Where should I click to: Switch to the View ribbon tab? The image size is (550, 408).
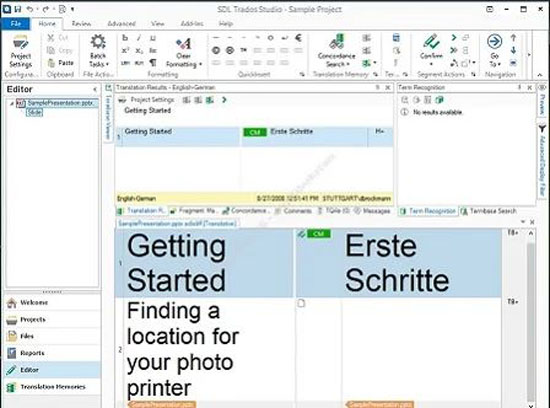click(158, 24)
